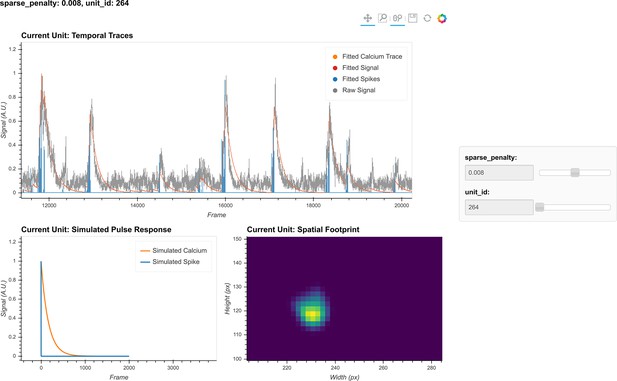Screen dimensions: 617x381
Task: Click the sparse_penalty slider handle
Action: 575,172
